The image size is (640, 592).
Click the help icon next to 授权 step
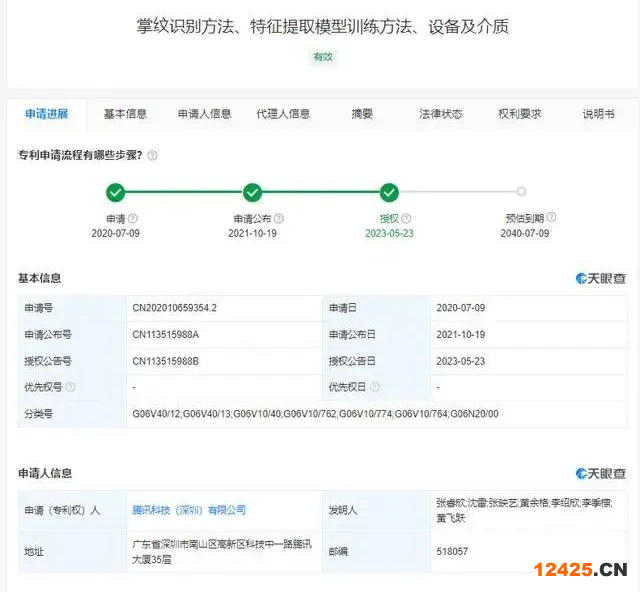(407, 218)
